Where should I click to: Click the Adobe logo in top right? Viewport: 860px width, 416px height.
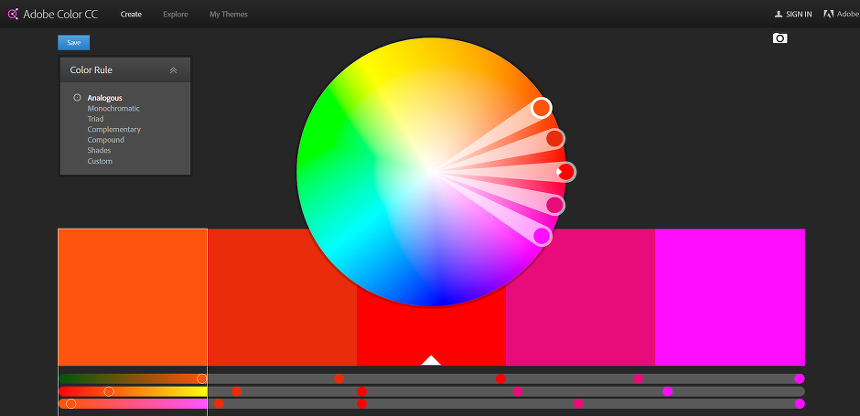pos(828,14)
